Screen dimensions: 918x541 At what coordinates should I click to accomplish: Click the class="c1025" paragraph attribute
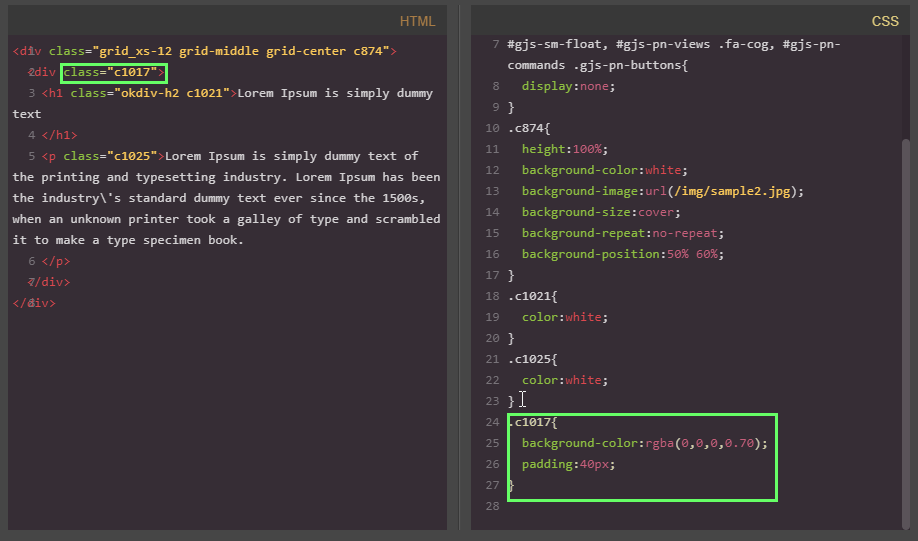pos(110,156)
